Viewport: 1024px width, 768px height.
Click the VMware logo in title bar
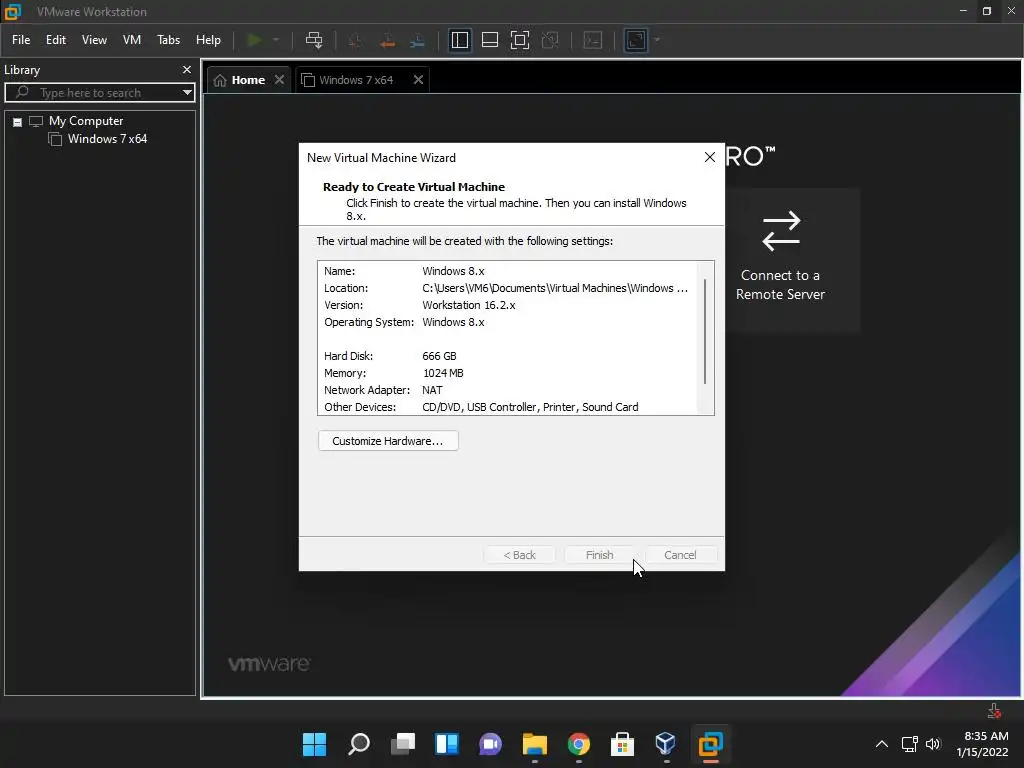[13, 12]
